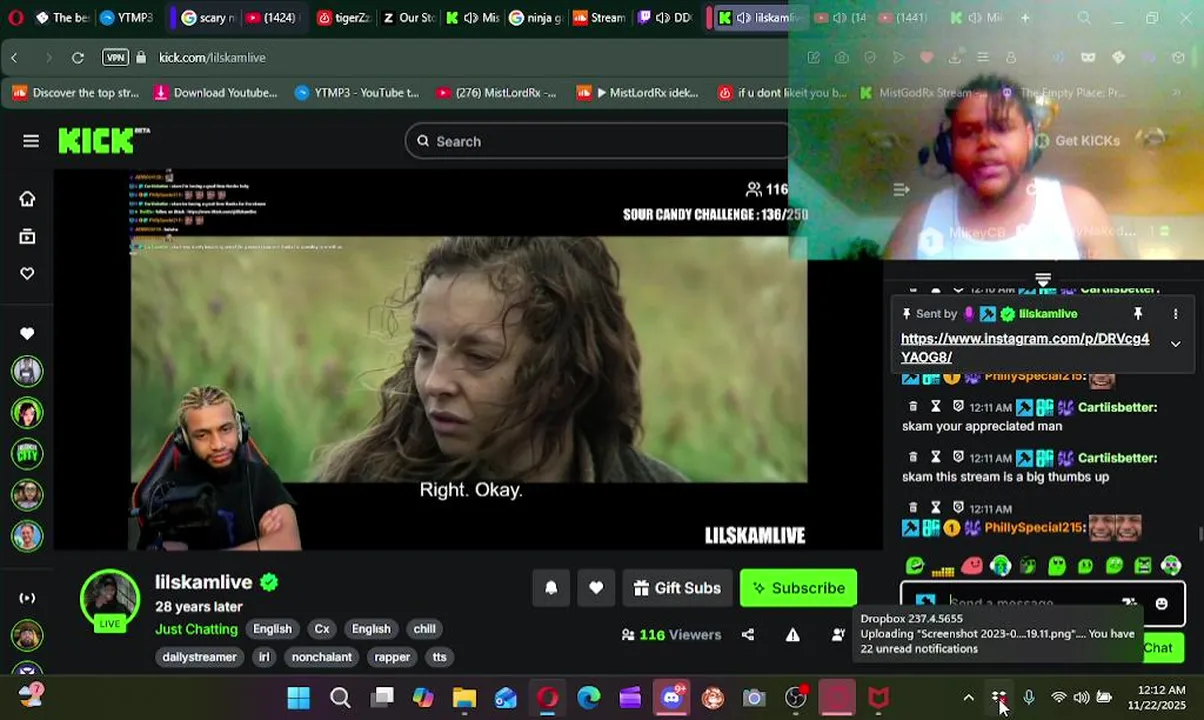Open 'Discover the top str...' bookmark
Screen dimensions: 1204x720
75,93
